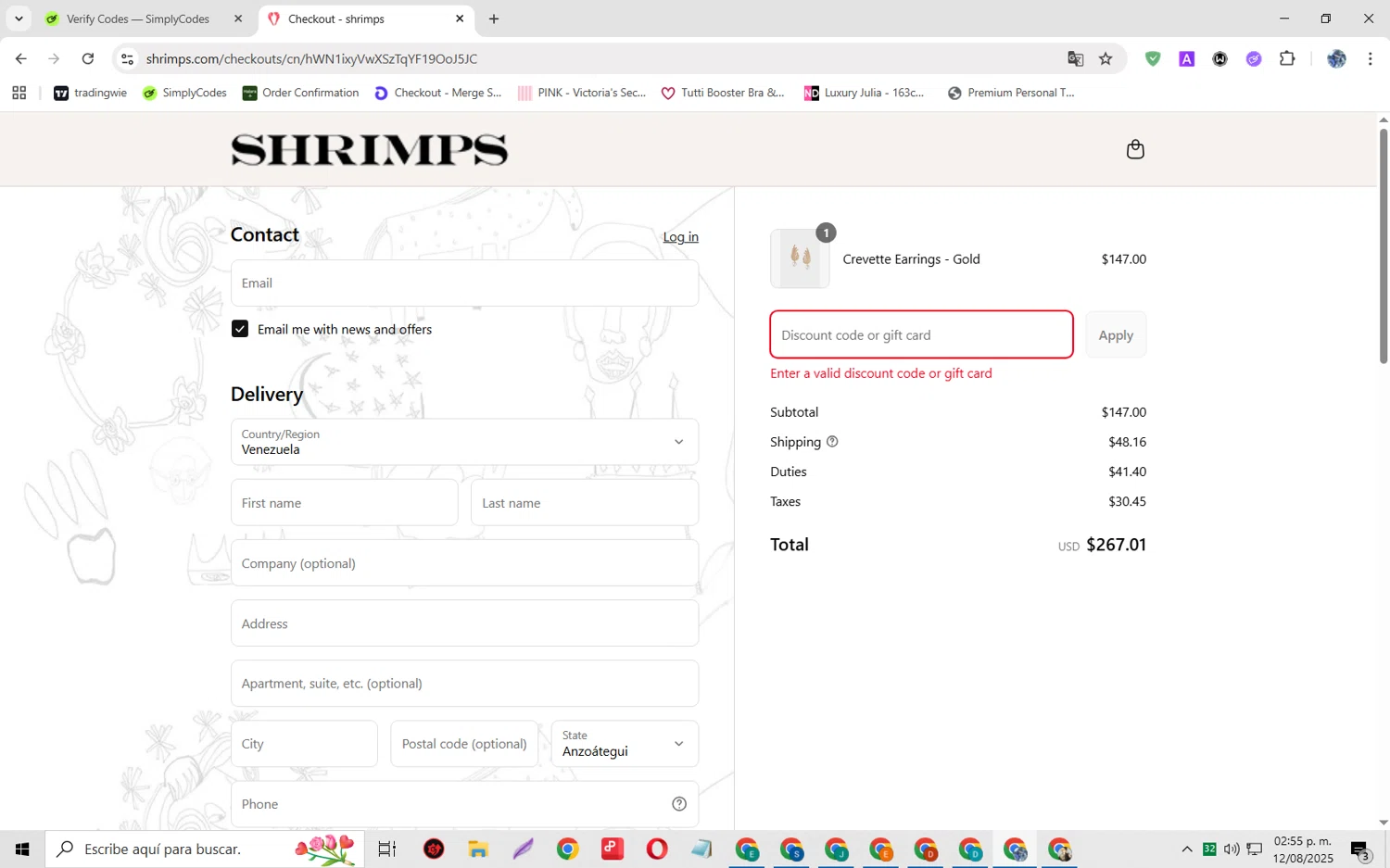Click the SHRIMPS logo
The height and width of the screenshot is (868, 1390).
[369, 149]
